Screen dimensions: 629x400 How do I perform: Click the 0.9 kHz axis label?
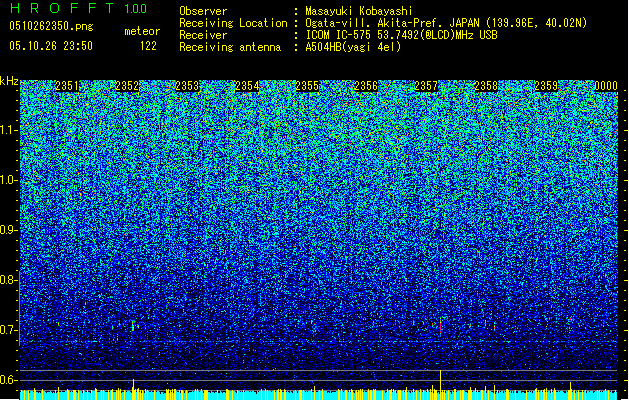(x=8, y=230)
